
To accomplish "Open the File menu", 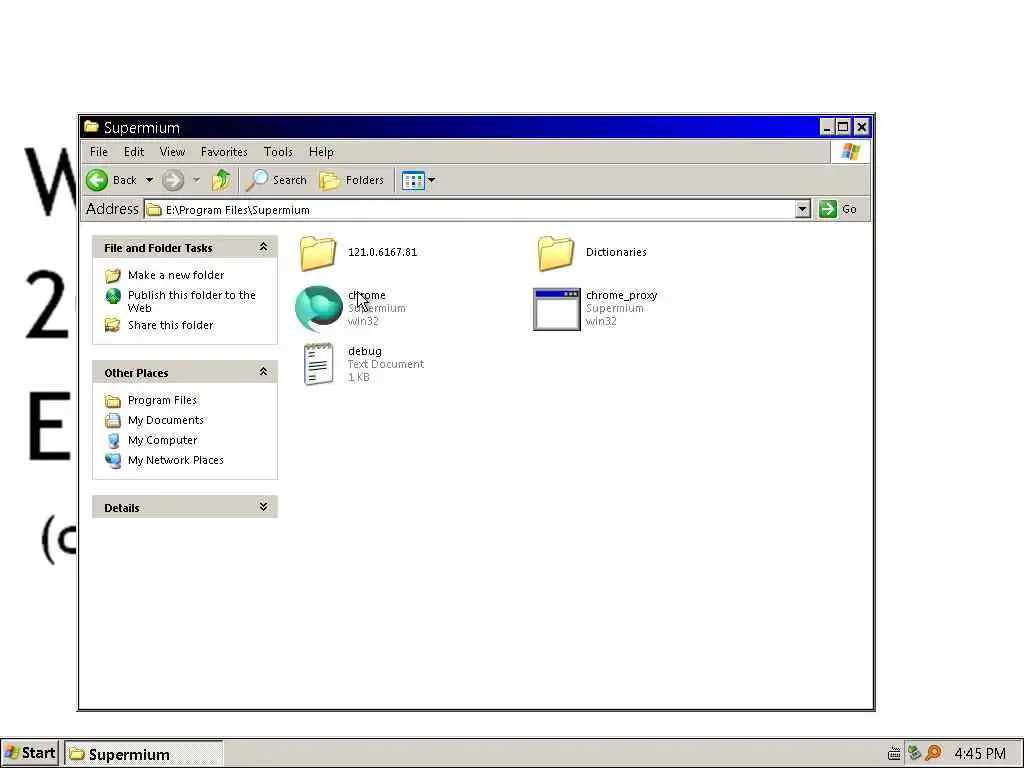I will [99, 152].
